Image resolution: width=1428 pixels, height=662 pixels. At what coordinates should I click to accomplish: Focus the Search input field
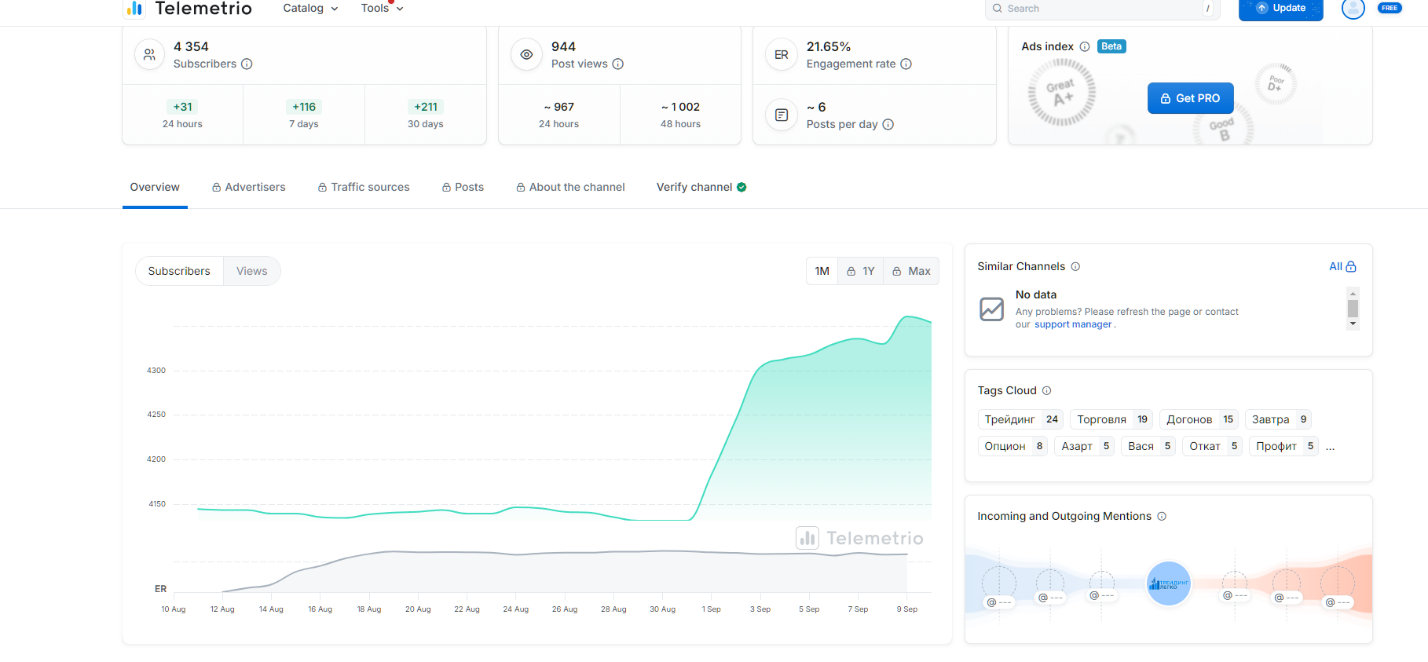pos(1100,8)
